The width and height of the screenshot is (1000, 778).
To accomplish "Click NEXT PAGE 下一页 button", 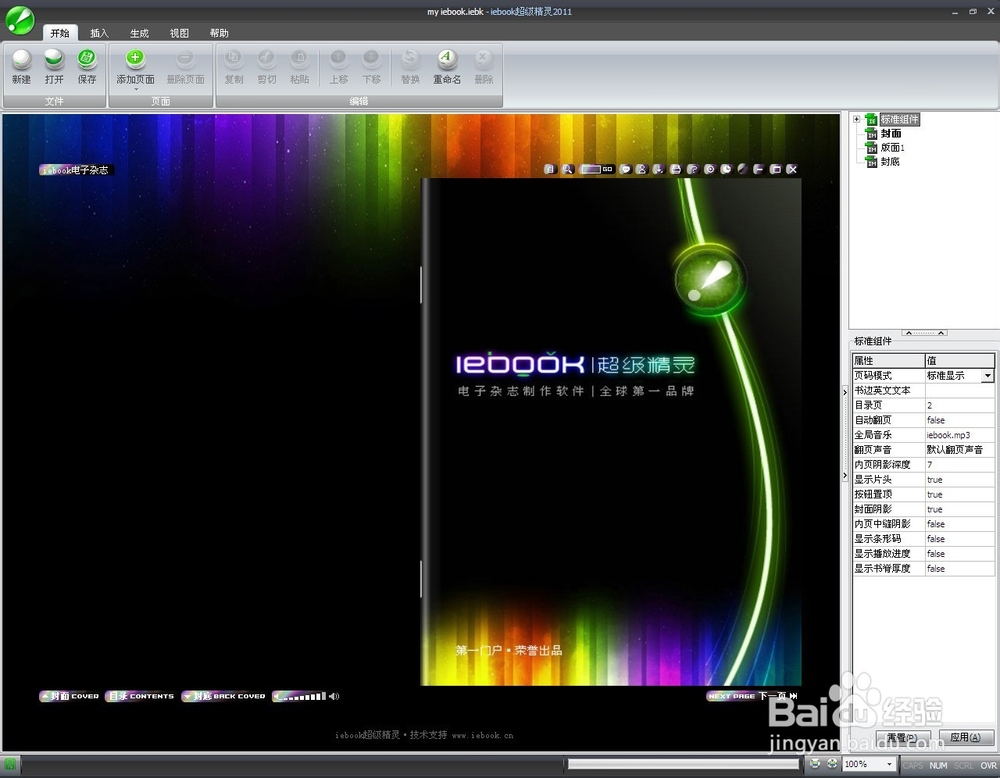I will (753, 696).
